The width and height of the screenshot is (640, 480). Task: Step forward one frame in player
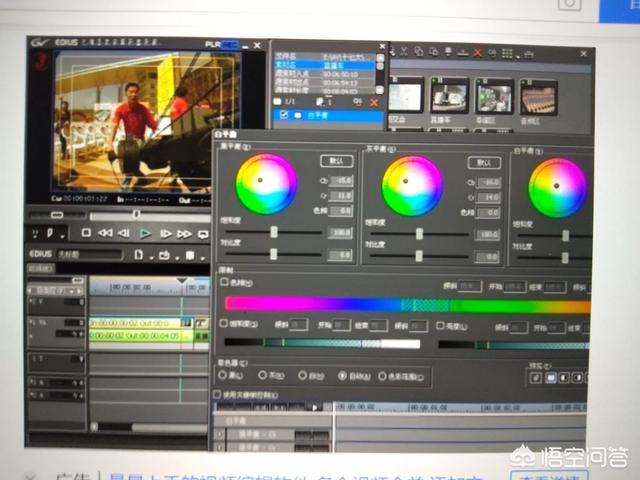[165, 233]
